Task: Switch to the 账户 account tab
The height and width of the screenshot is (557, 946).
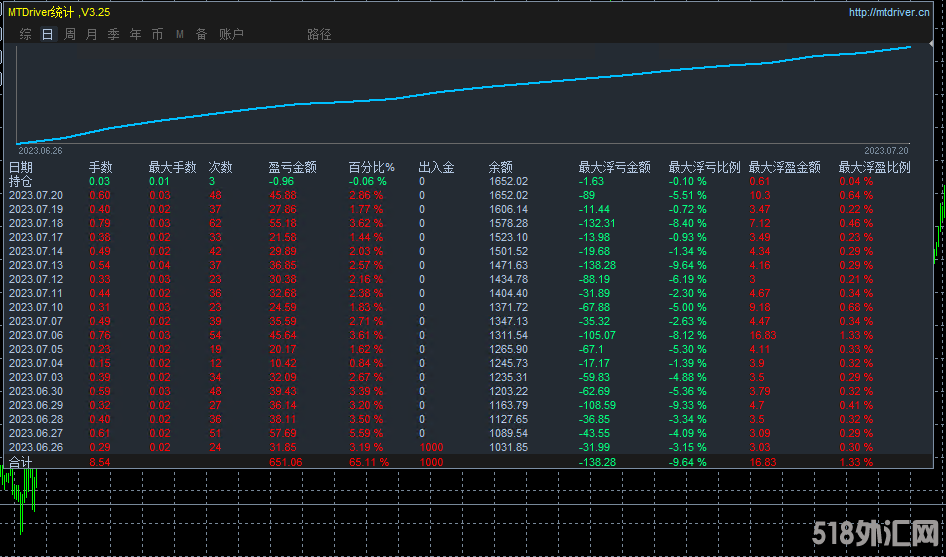Action: [231, 34]
